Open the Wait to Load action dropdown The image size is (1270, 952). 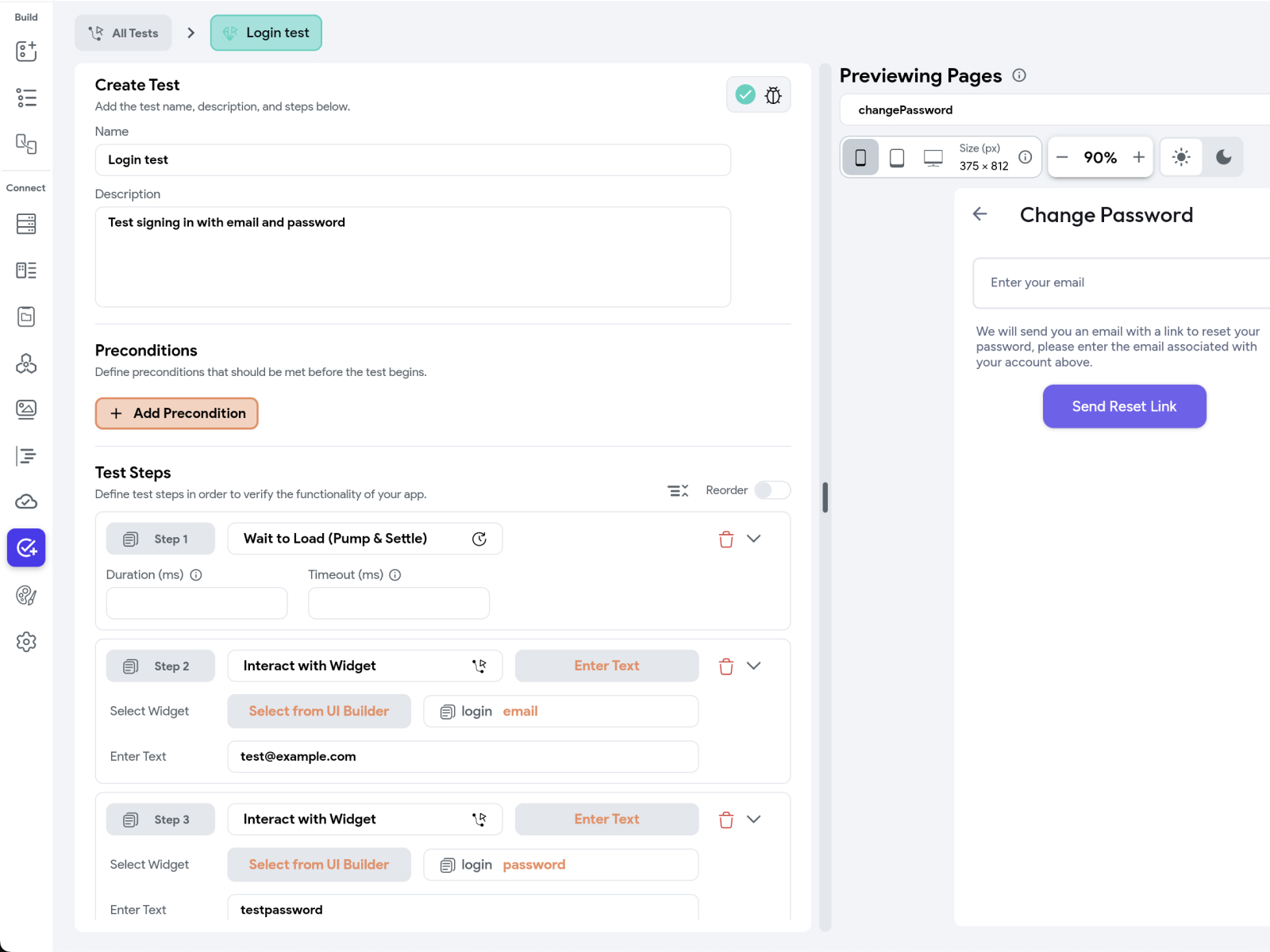pos(365,539)
